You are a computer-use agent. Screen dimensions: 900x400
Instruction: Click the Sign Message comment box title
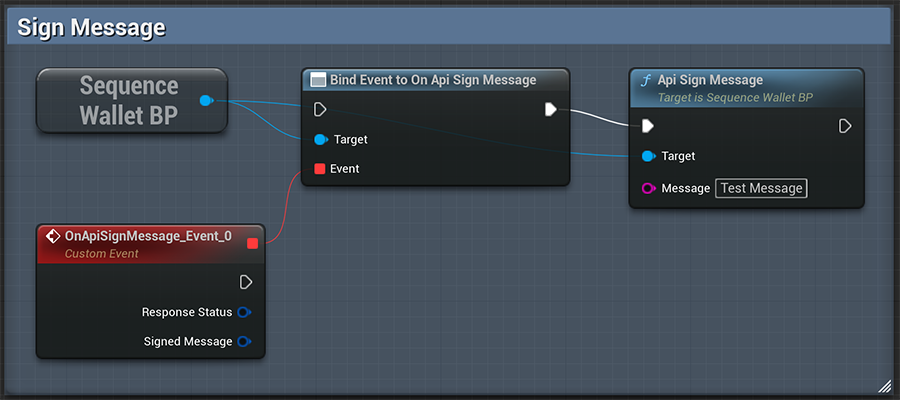click(x=91, y=27)
